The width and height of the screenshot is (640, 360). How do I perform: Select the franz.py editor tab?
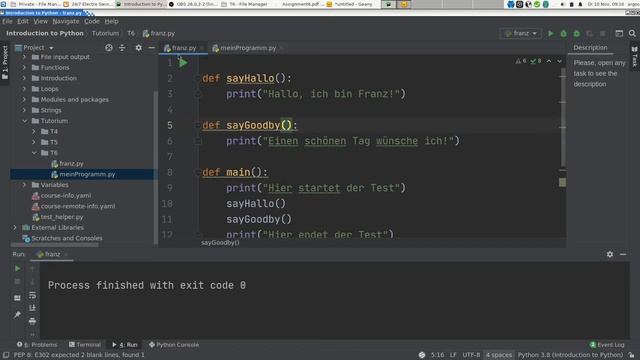[x=184, y=48]
